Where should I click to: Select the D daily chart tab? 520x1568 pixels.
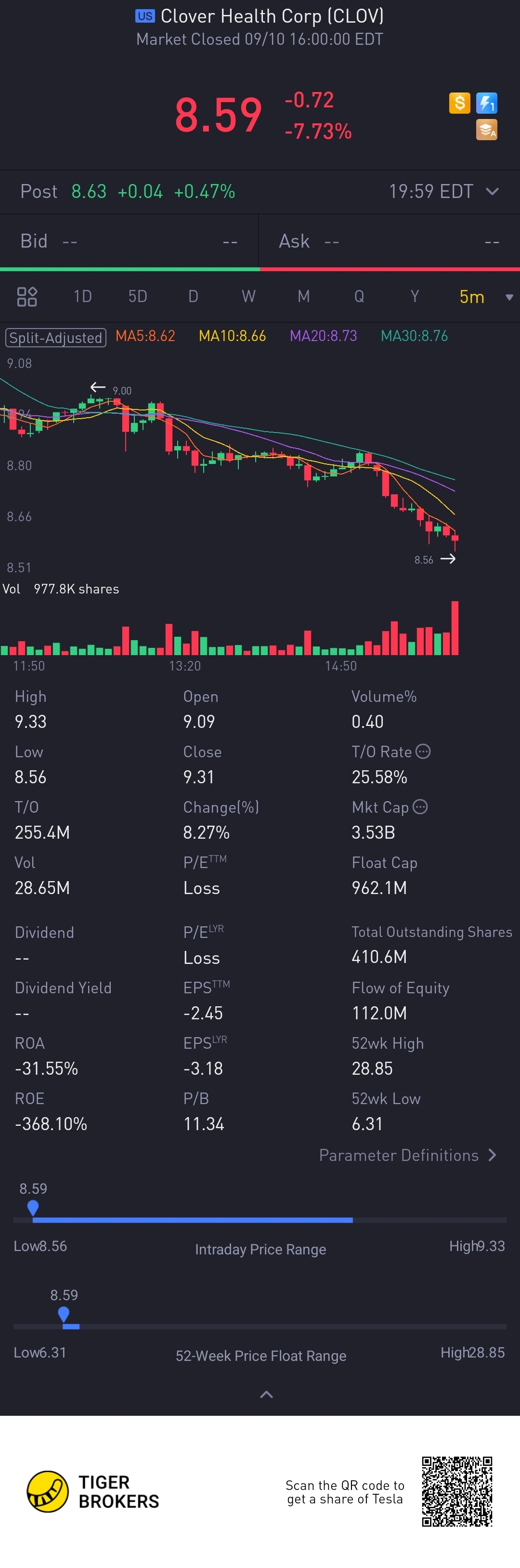point(193,296)
